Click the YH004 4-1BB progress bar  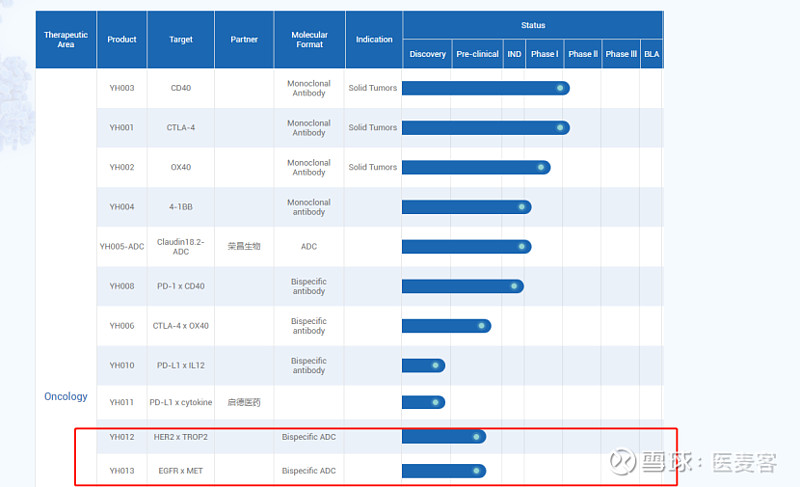(x=465, y=207)
